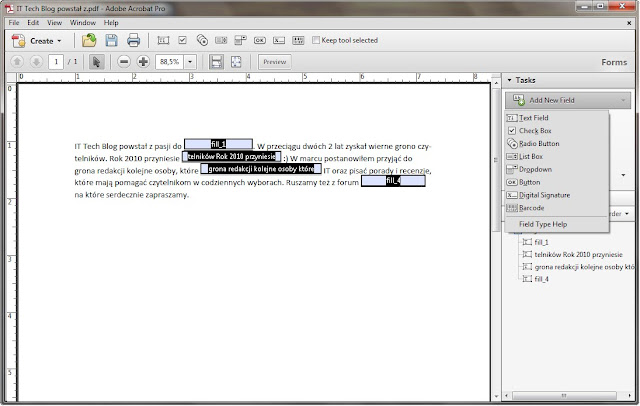Image resolution: width=640 pixels, height=406 pixels.
Task: Open the zoom percentage dropdown arrow
Action: 190,62
